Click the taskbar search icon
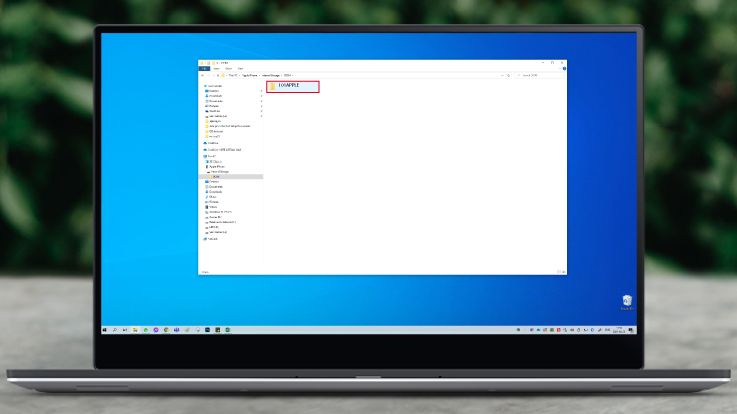This screenshot has width=737, height=414. pos(115,329)
